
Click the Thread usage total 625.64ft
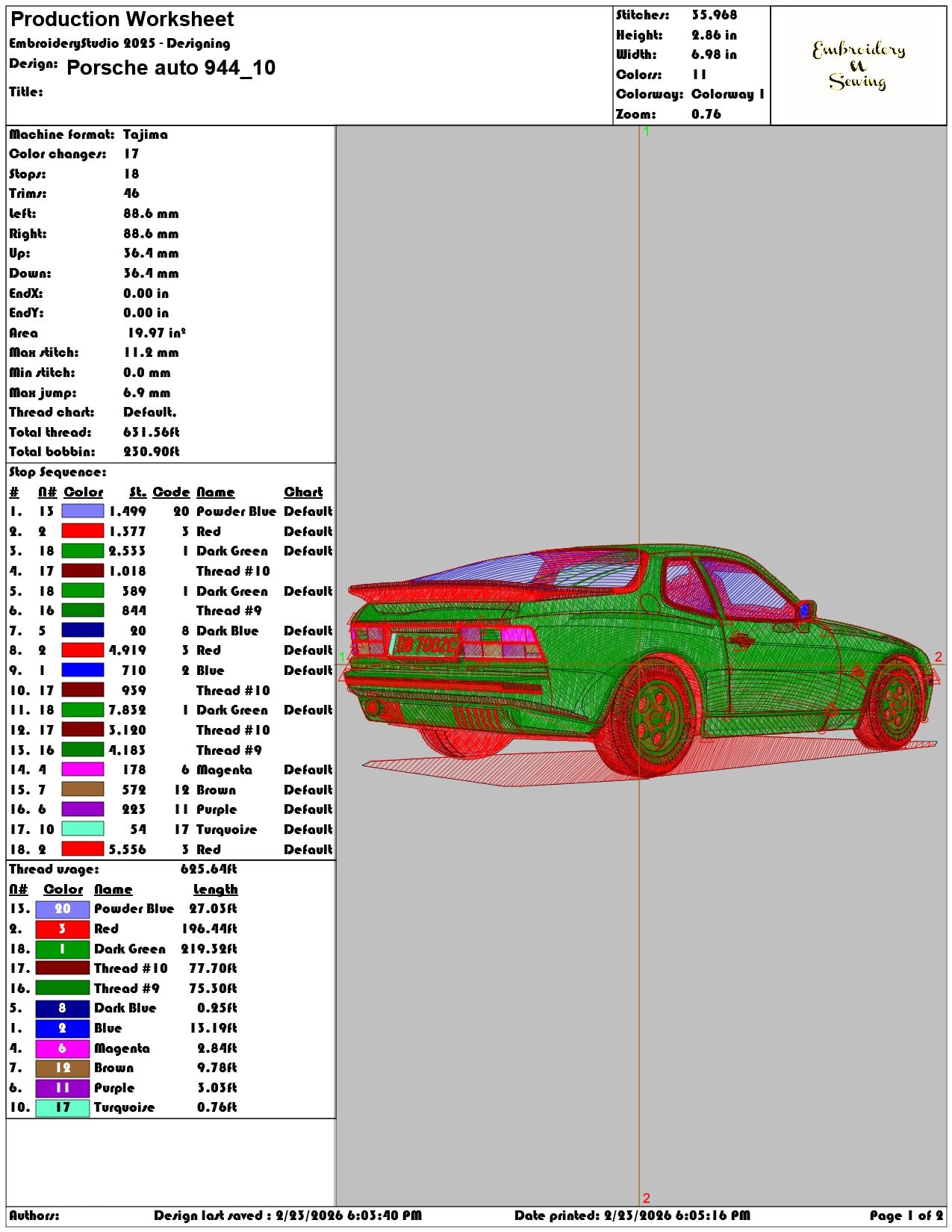(x=209, y=869)
